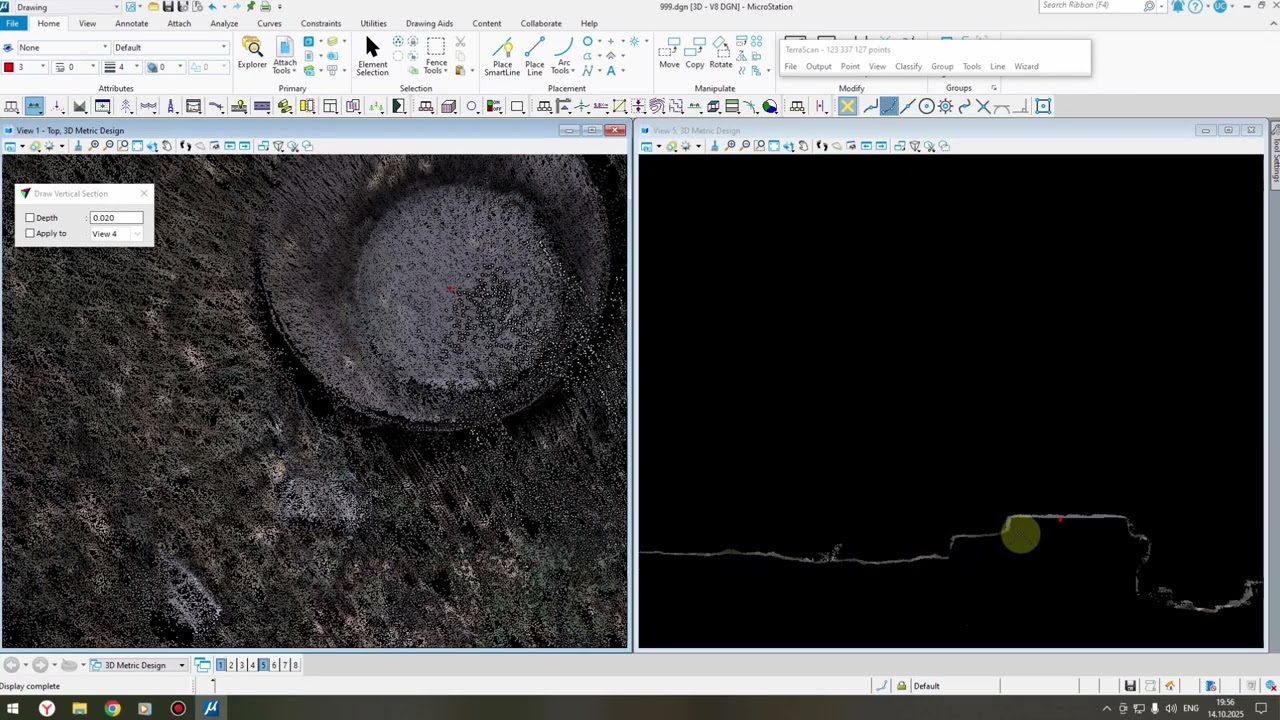The width and height of the screenshot is (1280, 720).
Task: Toggle view 1 button in view groups bar
Action: tap(221, 665)
